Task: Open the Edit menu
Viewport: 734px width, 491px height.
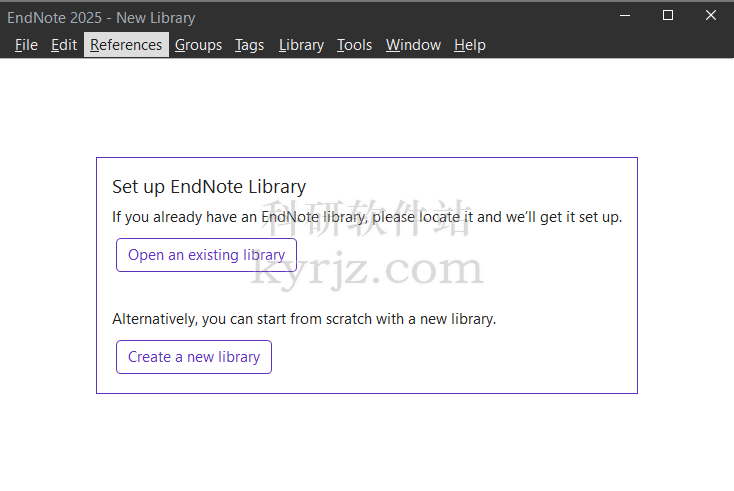Action: click(64, 45)
